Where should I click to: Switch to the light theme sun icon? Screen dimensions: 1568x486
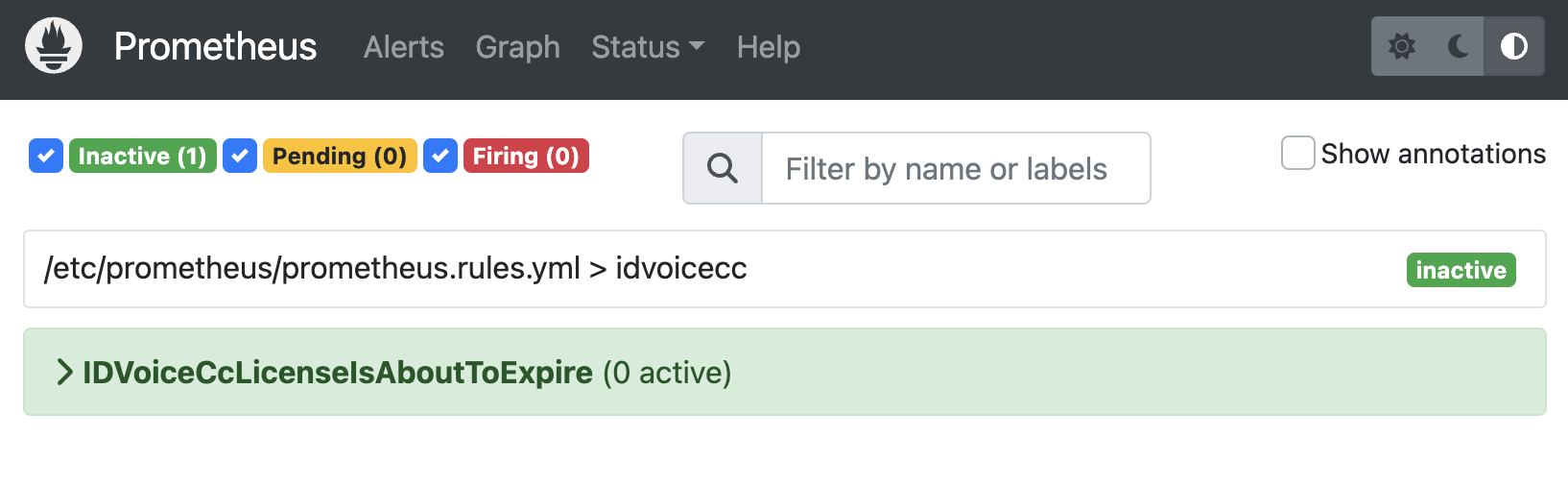(x=1402, y=46)
